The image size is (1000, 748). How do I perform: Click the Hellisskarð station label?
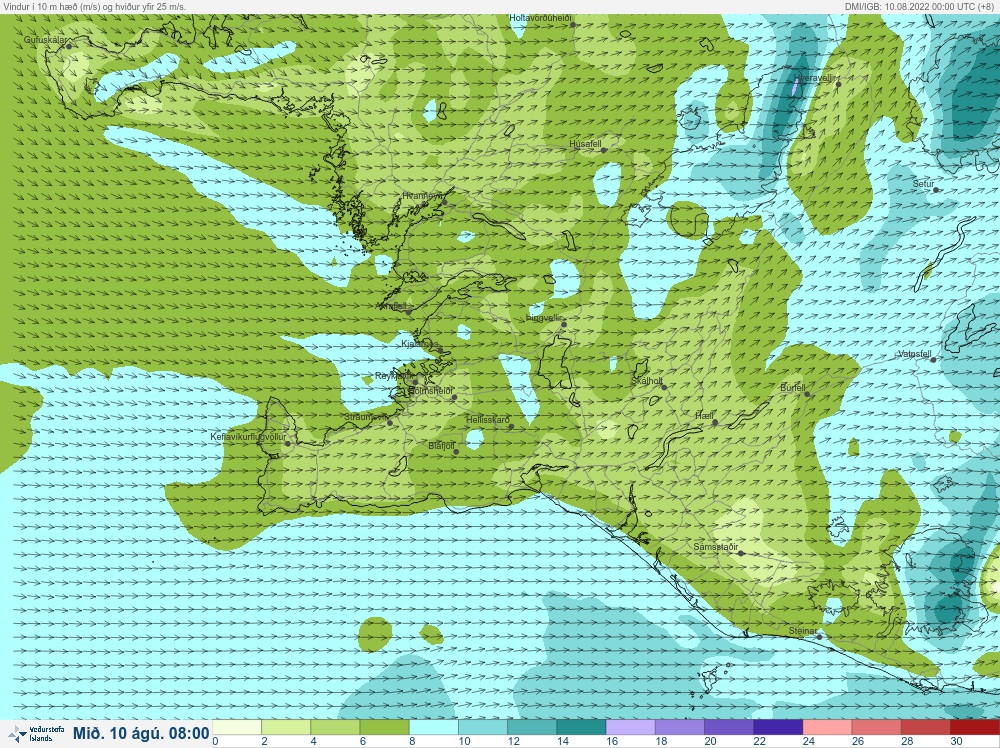click(487, 420)
